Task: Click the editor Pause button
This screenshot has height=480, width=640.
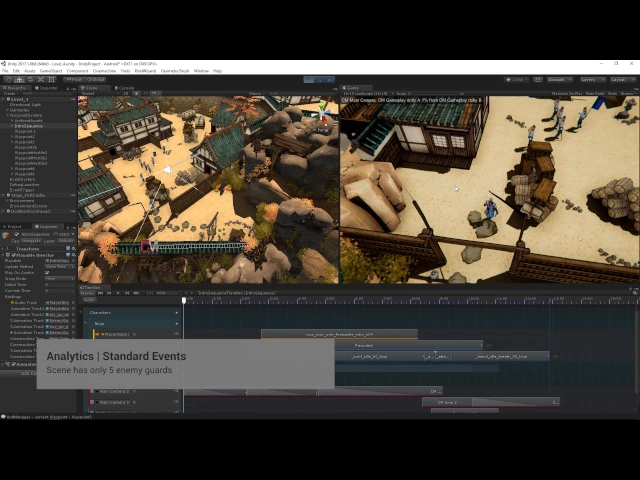Action: tap(320, 80)
